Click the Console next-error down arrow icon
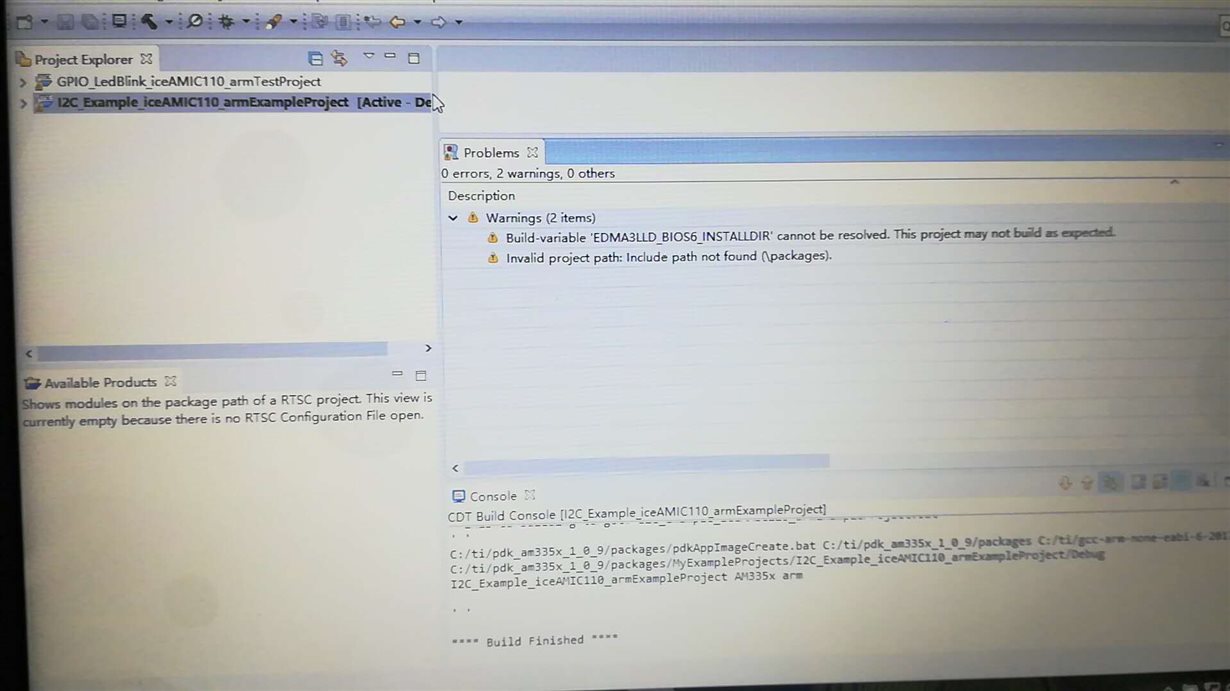This screenshot has height=691, width=1230. 1065,483
